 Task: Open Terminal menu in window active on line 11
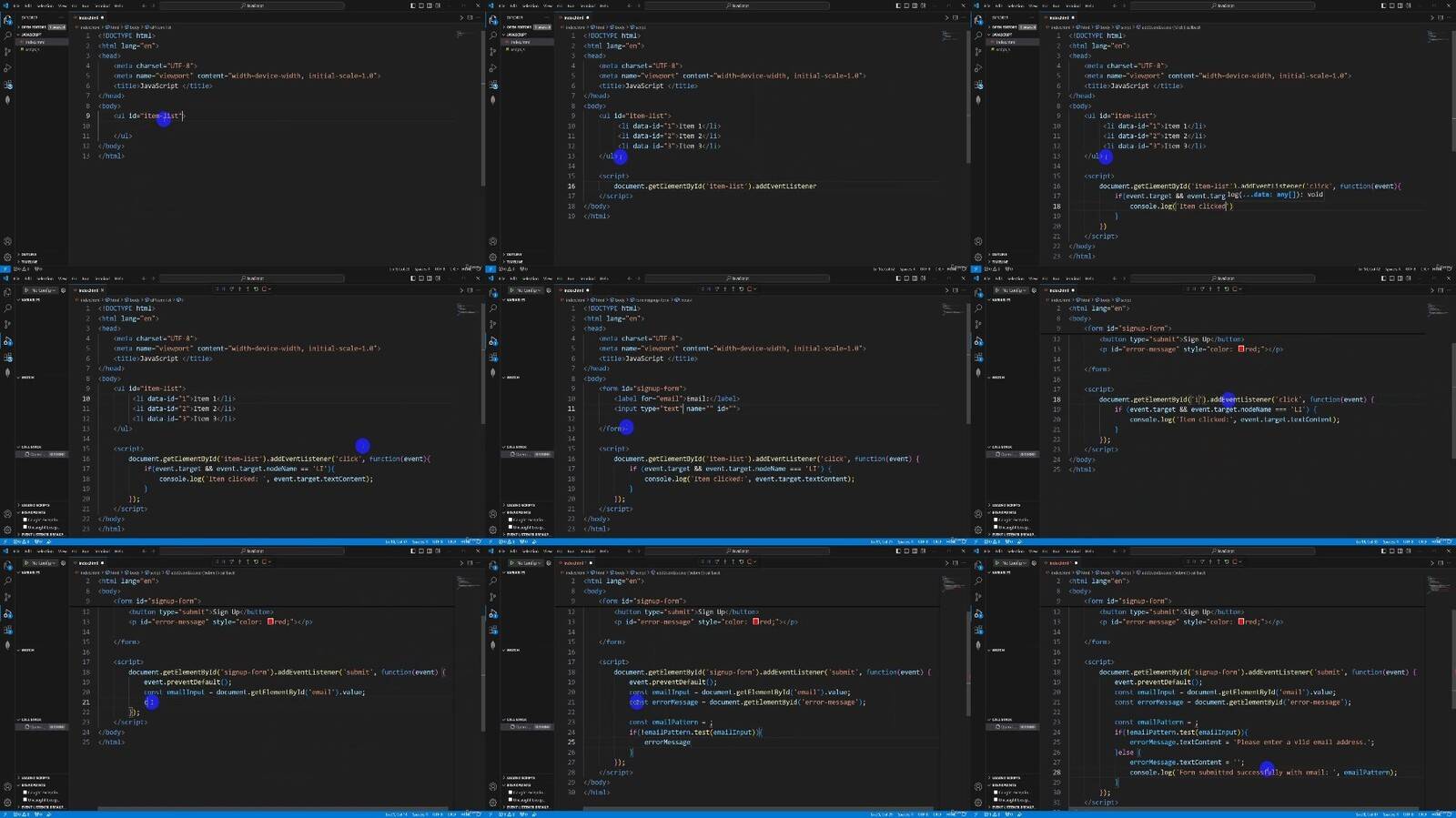588,278
